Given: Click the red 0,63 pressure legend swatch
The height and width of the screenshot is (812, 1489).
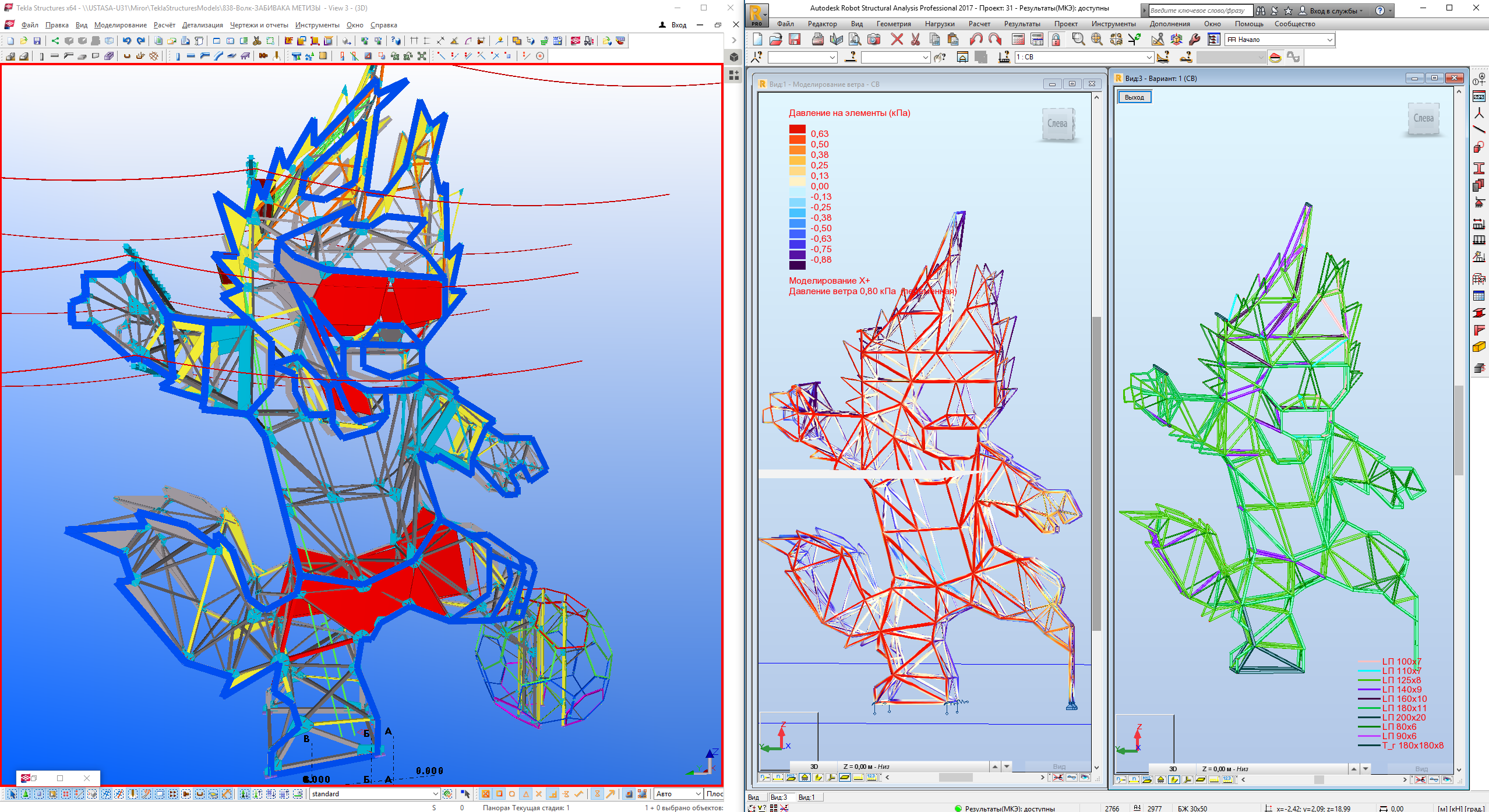Looking at the screenshot, I should pyautogui.click(x=797, y=129).
